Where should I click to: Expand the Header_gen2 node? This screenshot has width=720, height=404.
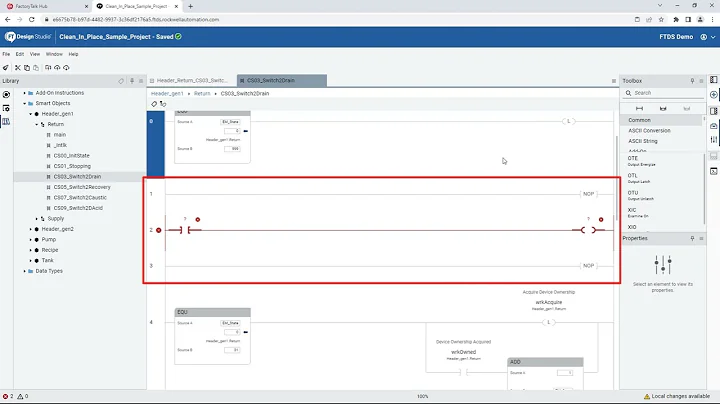[x=31, y=229]
